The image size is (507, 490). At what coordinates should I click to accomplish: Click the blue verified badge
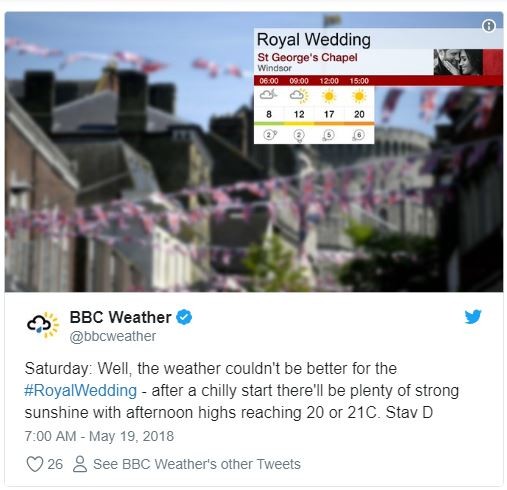pyautogui.click(x=184, y=317)
